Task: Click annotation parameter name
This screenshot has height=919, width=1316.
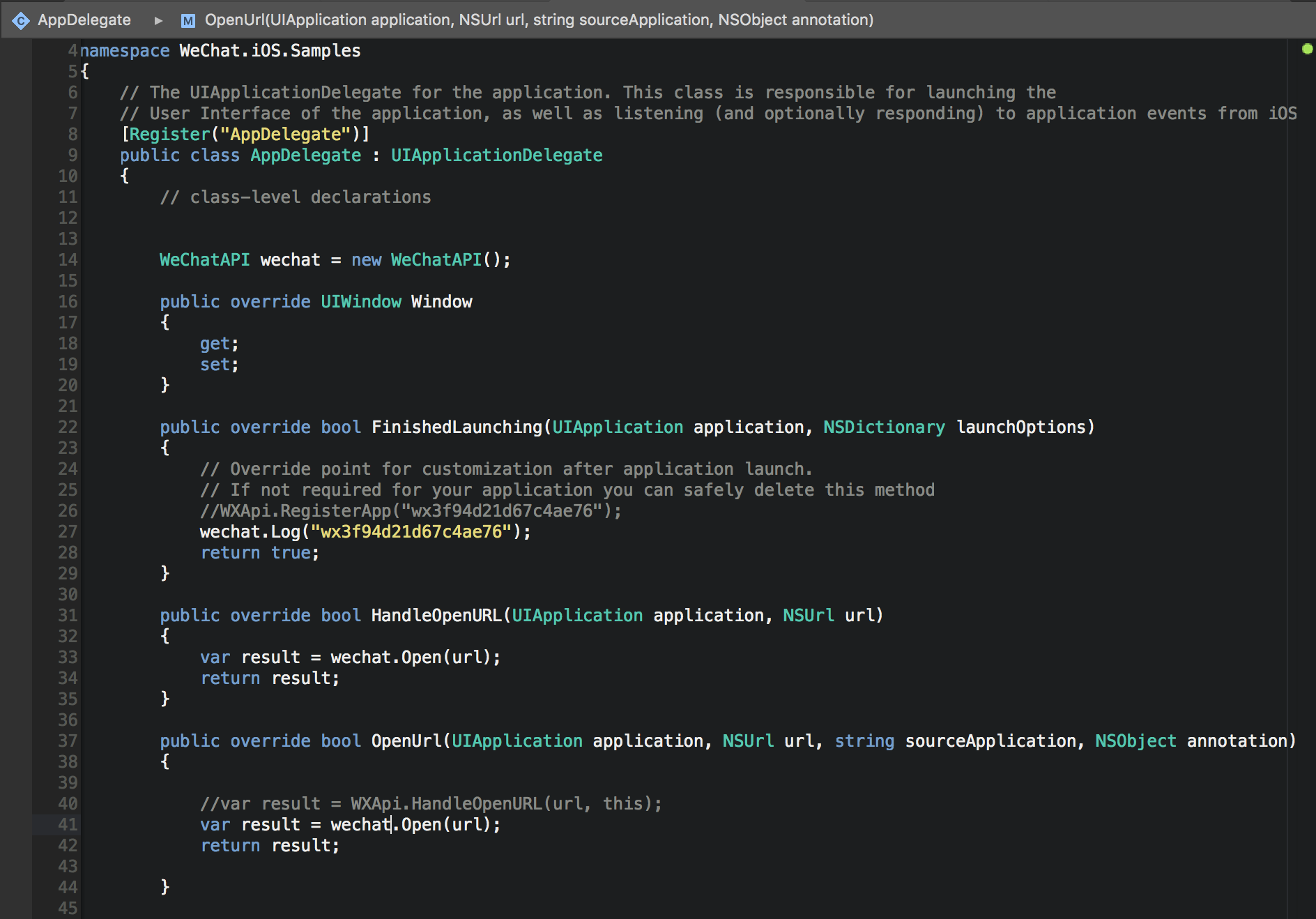Action: 1237,741
